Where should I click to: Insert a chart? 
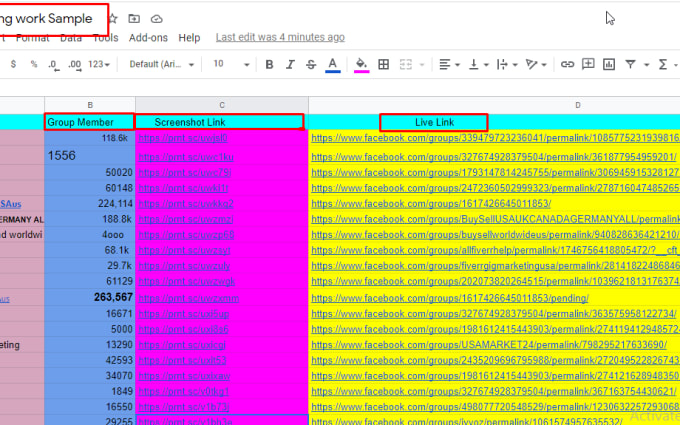point(609,65)
